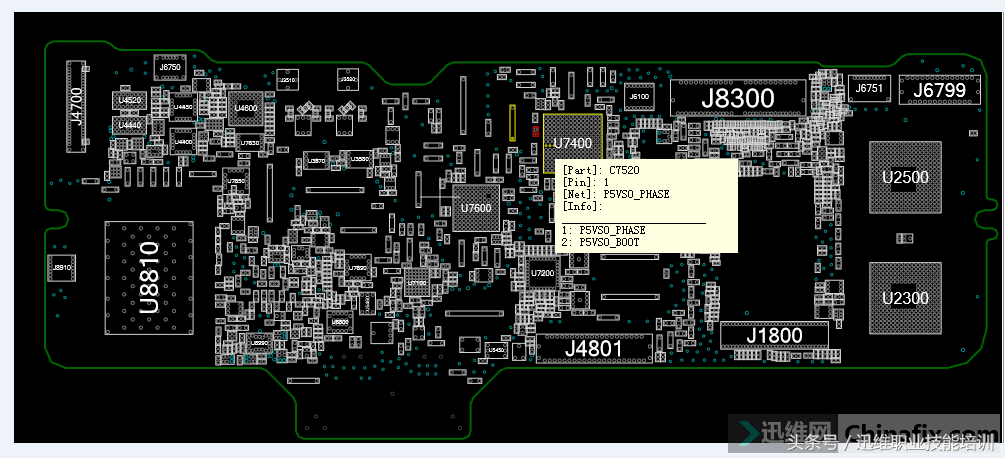Click the U4520 chip
This screenshot has height=458, width=1005.
click(x=129, y=101)
